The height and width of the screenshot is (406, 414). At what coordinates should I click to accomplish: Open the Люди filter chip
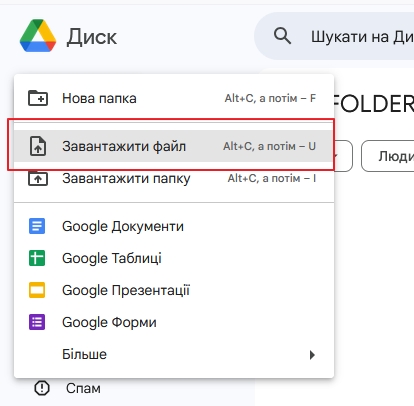[388, 156]
